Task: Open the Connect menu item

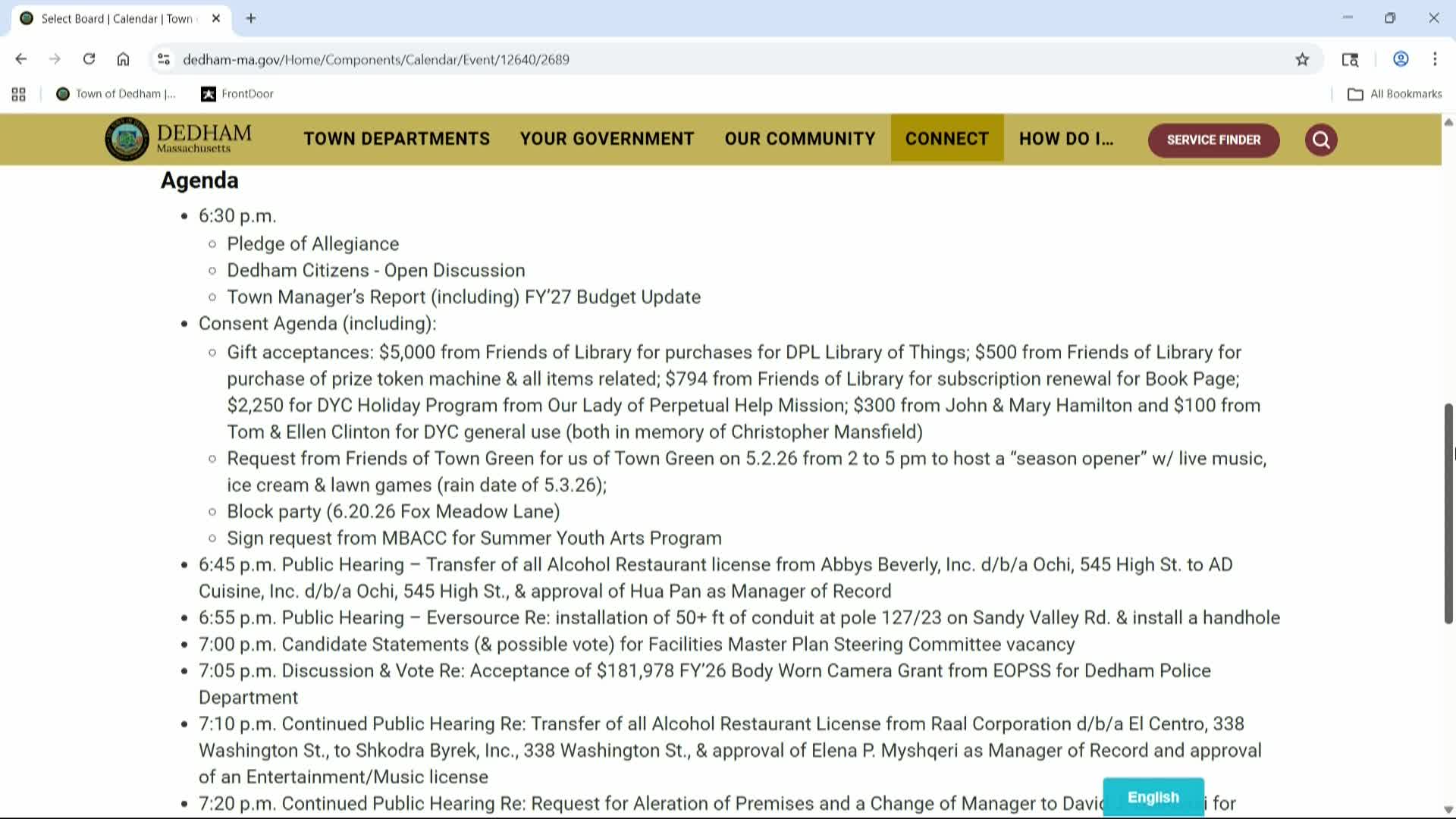Action: click(x=946, y=139)
